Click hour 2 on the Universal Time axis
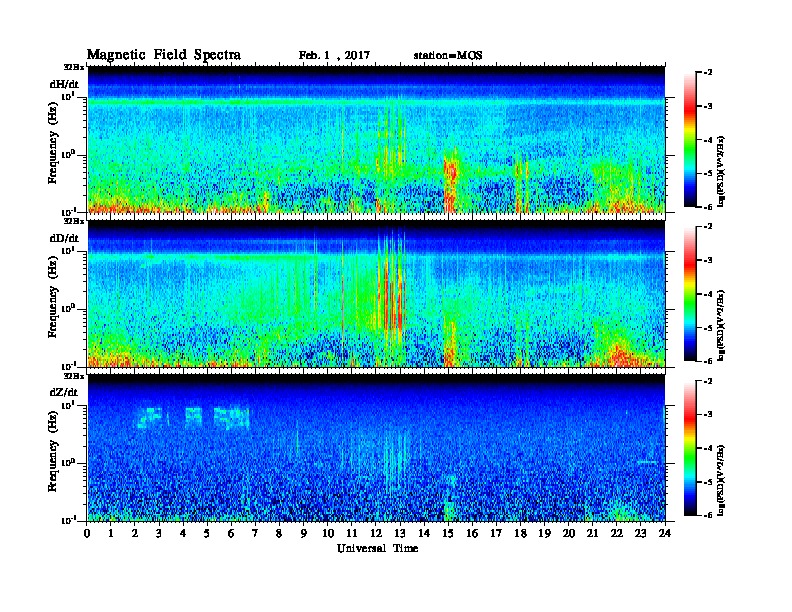 [x=135, y=533]
